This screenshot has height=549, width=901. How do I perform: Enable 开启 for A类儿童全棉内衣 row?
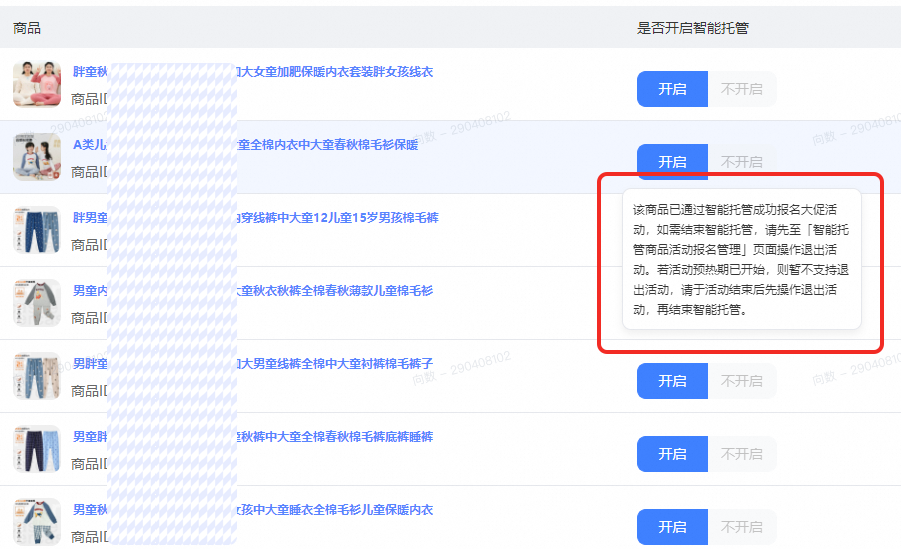pos(672,162)
